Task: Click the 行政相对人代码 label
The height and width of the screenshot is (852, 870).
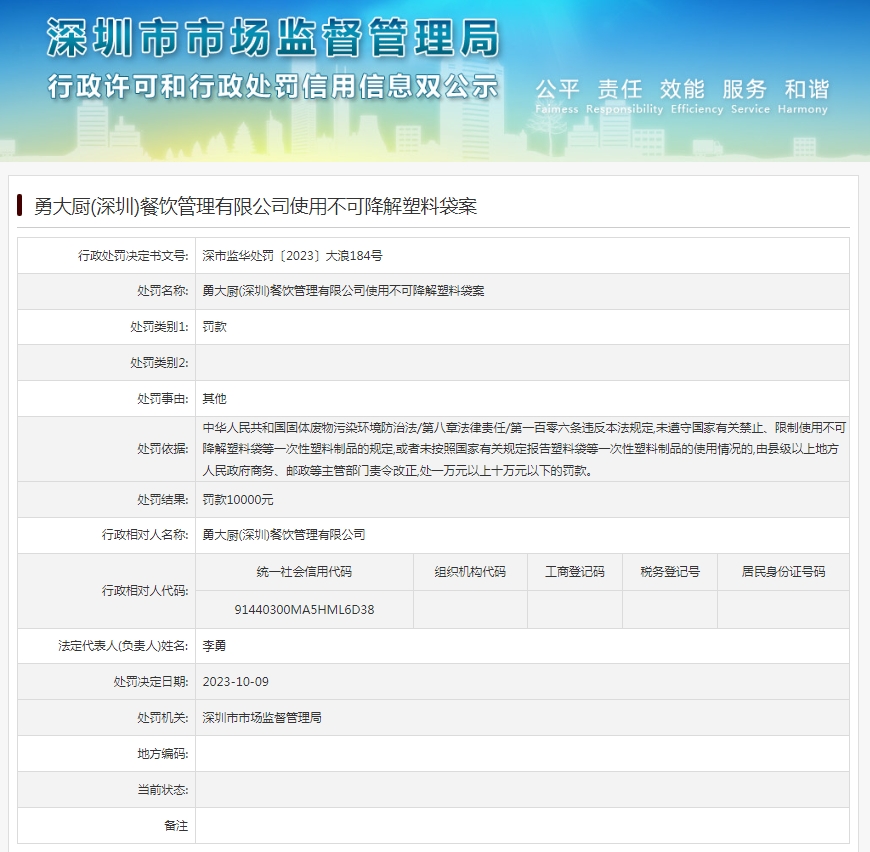Action: pyautogui.click(x=145, y=591)
